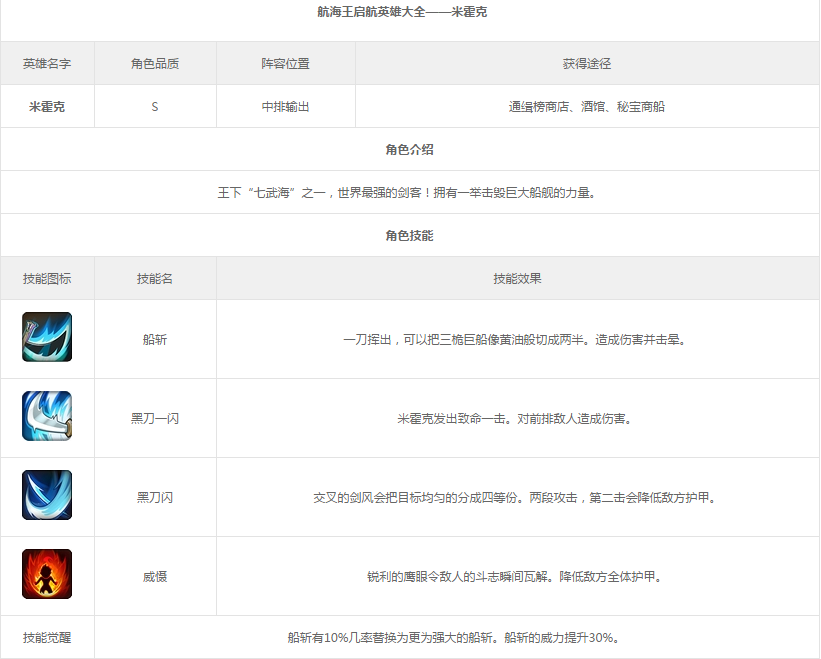Click the 中排输出 position cell
Viewport: 821px width, 659px height.
click(x=286, y=106)
